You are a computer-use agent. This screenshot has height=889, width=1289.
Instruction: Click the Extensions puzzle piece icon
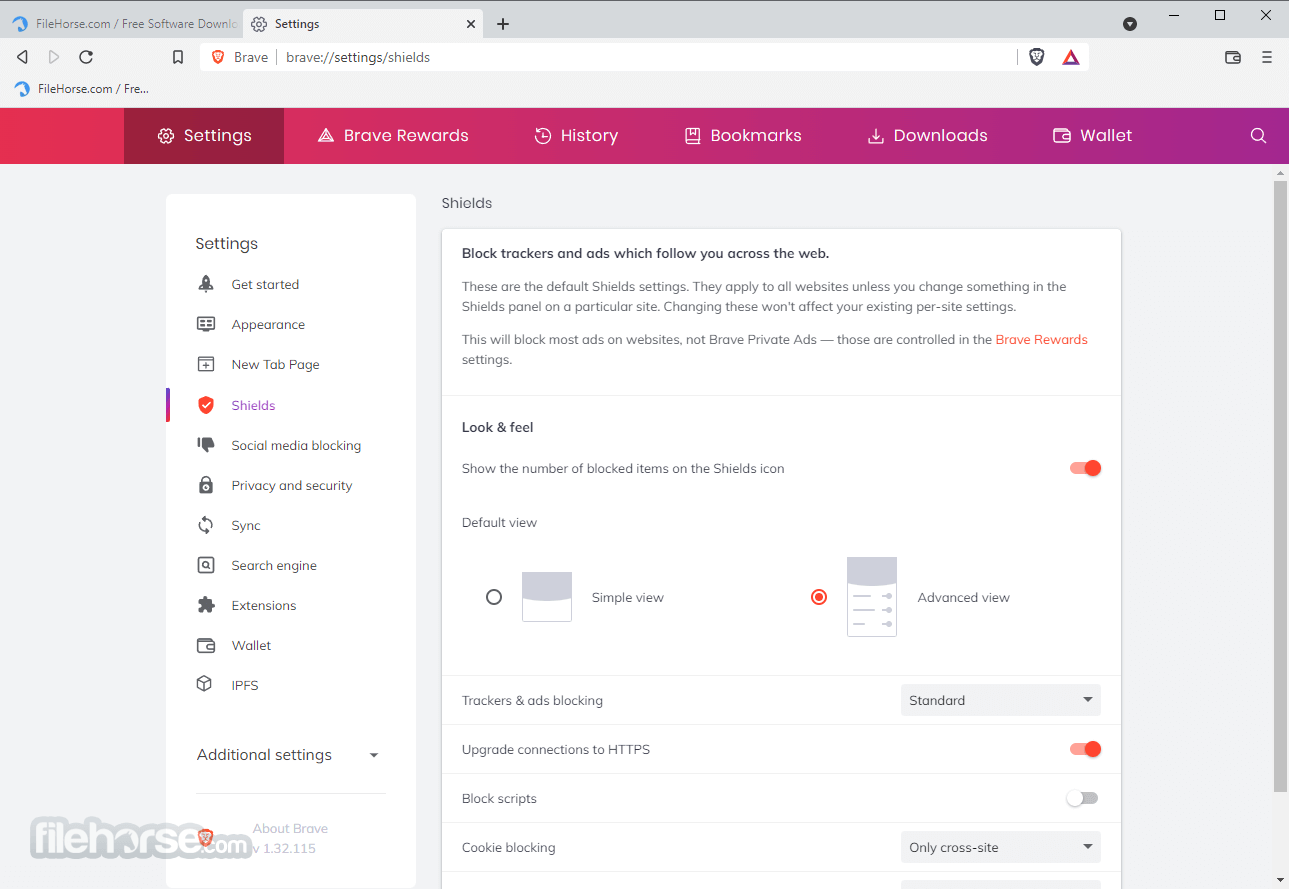click(x=206, y=605)
